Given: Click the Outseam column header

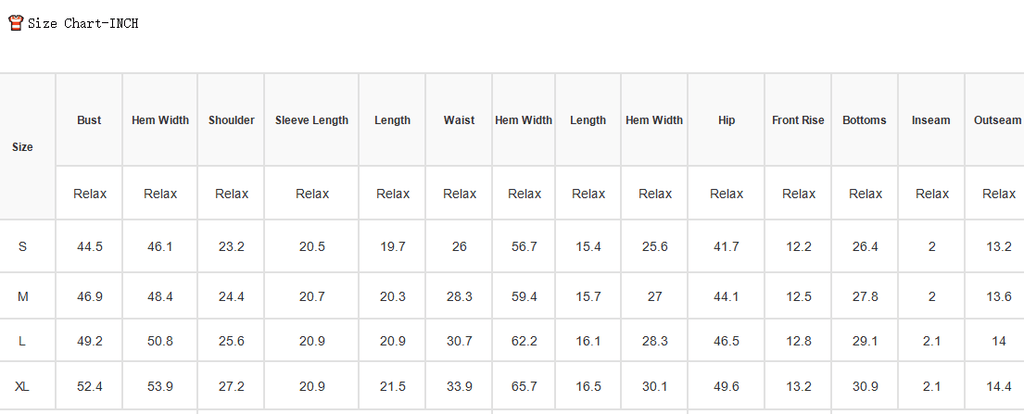Looking at the screenshot, I should [997, 120].
